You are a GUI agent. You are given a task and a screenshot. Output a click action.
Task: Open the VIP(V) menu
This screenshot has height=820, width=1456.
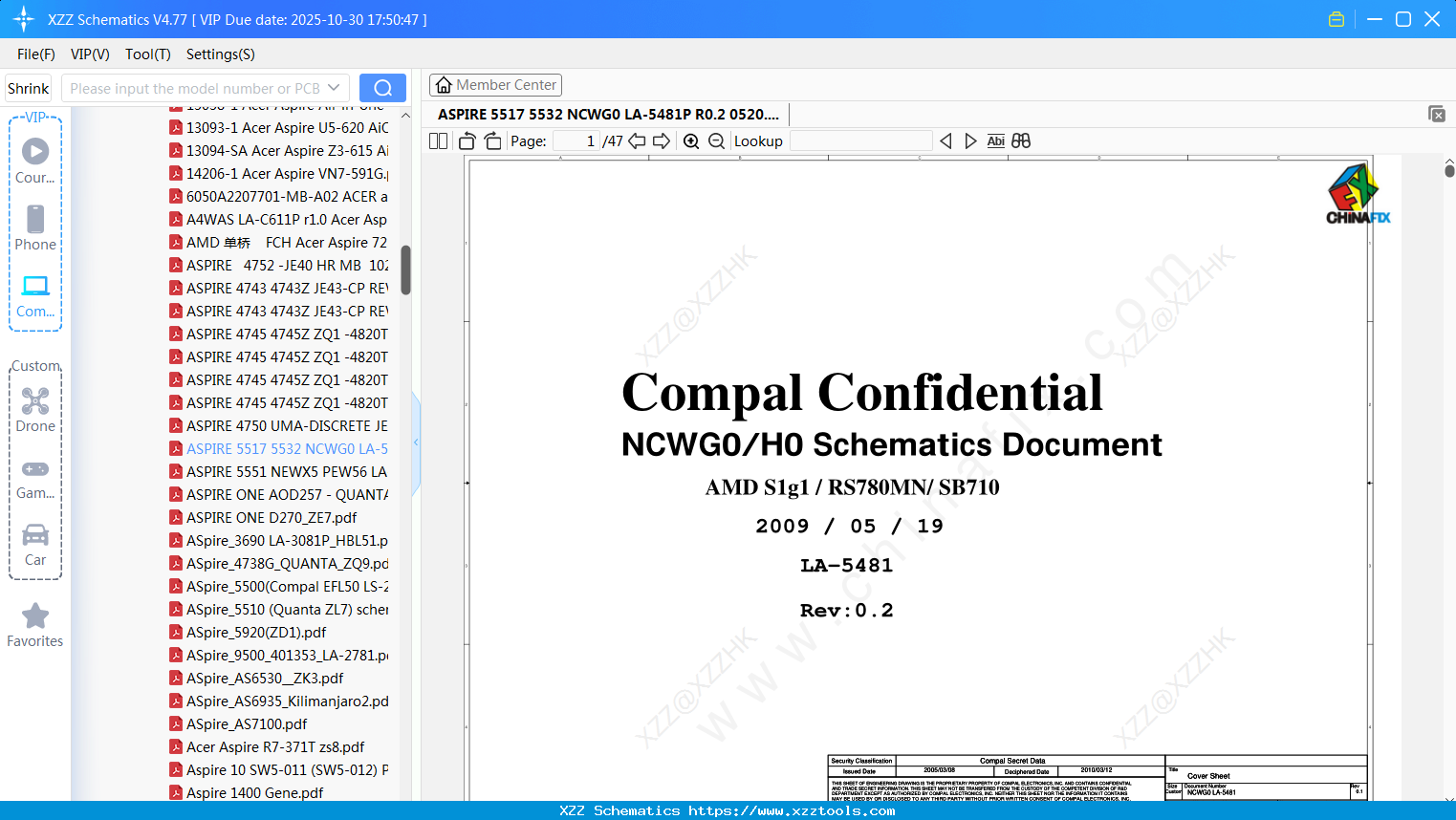click(90, 54)
